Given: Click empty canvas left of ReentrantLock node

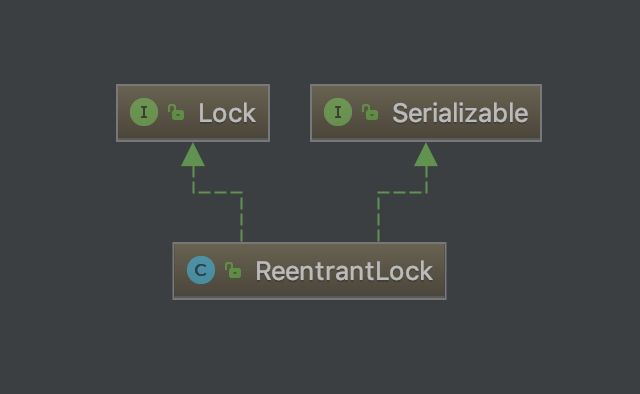Looking at the screenshot, I should [x=86, y=271].
